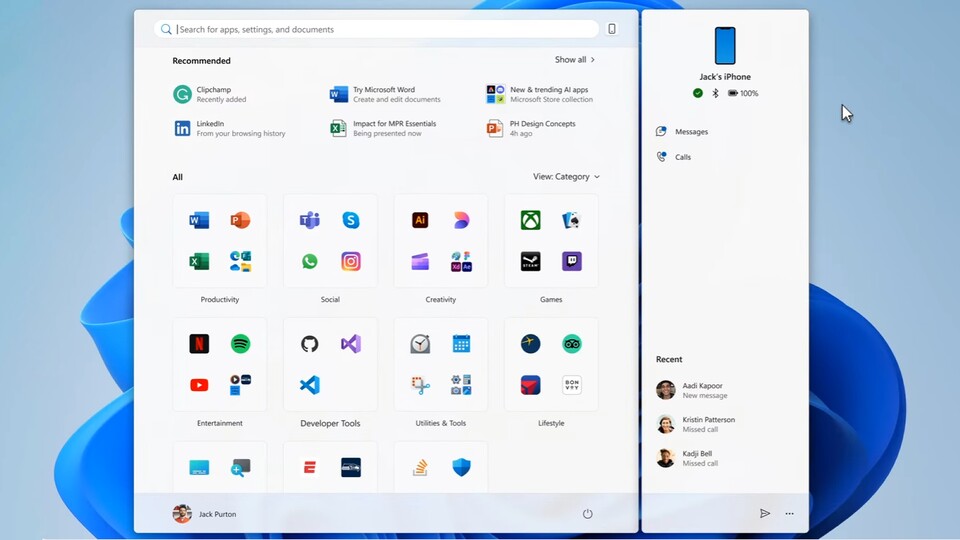Open Jack Purton user profile
The width and height of the screenshot is (960, 540).
(205, 514)
